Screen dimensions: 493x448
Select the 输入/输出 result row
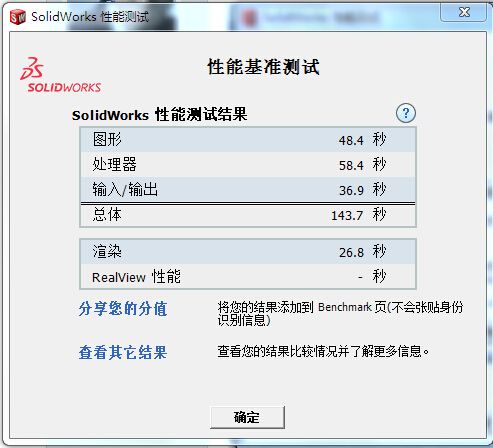point(248,190)
